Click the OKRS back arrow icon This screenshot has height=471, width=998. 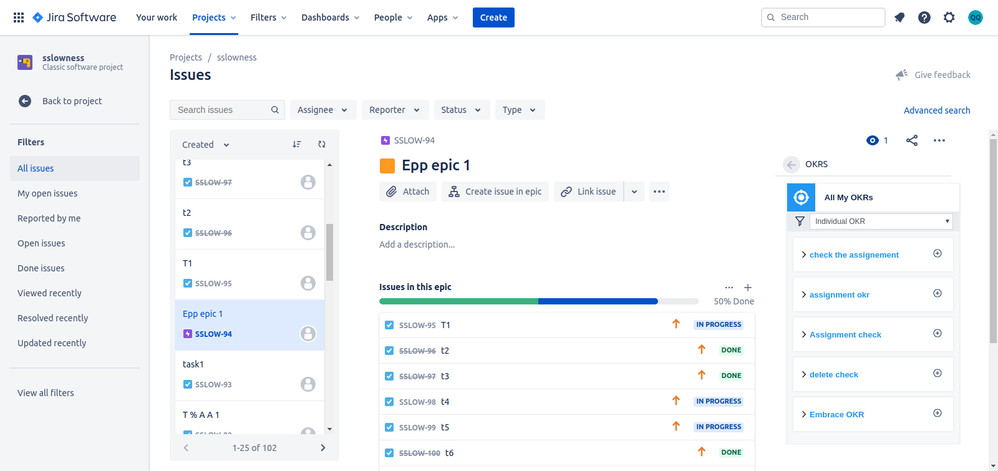[x=791, y=164]
